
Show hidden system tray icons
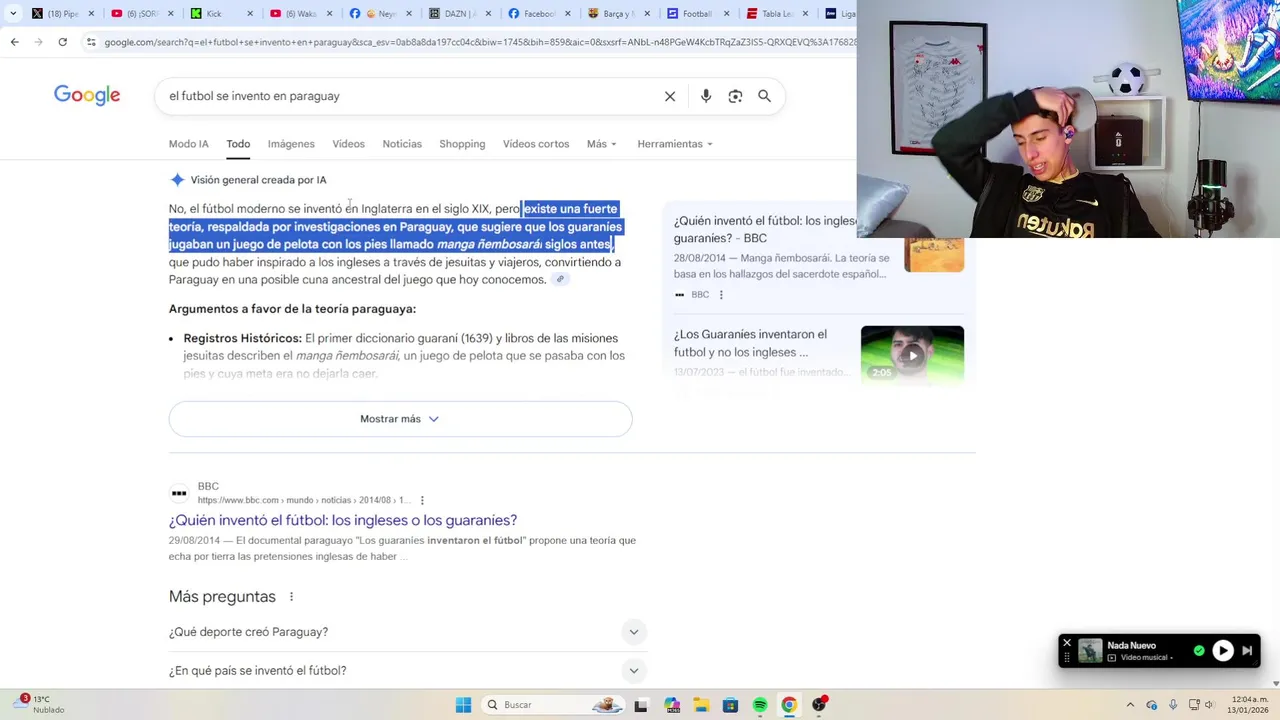1130,705
